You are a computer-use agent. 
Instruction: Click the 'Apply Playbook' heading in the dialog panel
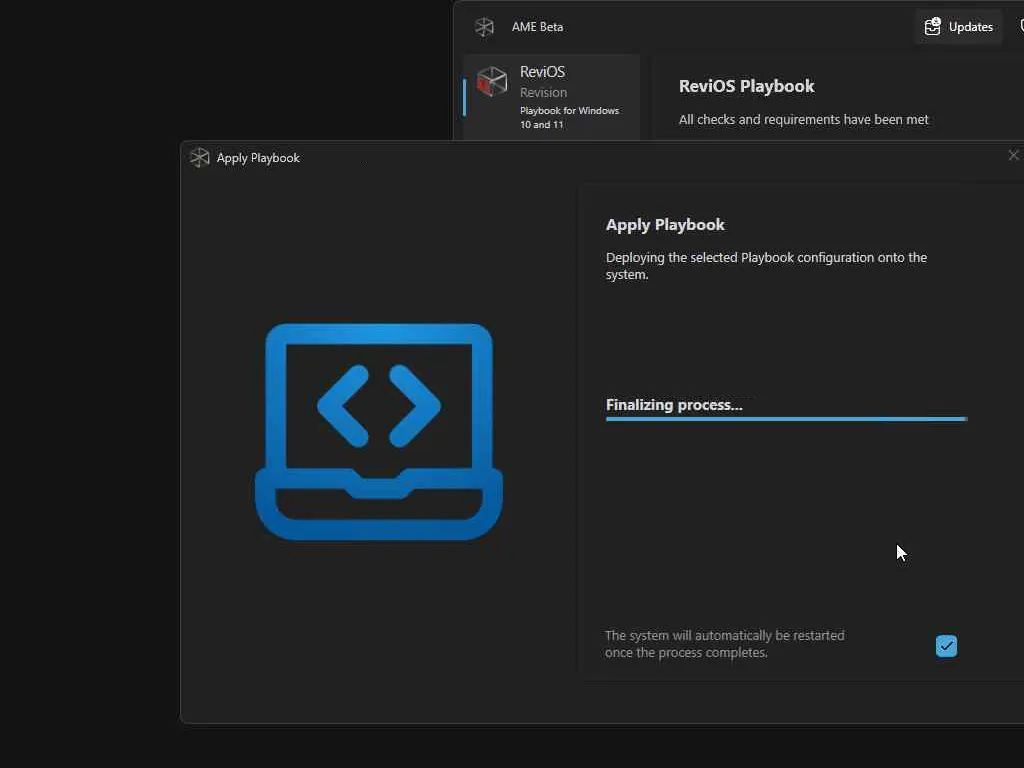665,225
